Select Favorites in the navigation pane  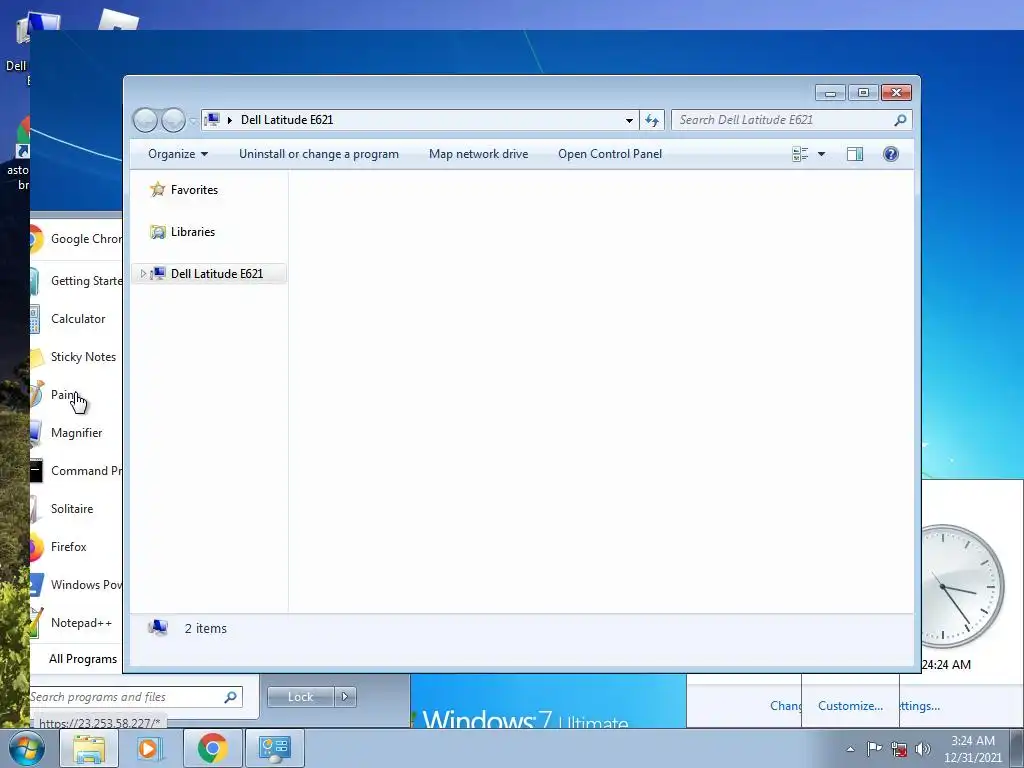click(x=184, y=190)
